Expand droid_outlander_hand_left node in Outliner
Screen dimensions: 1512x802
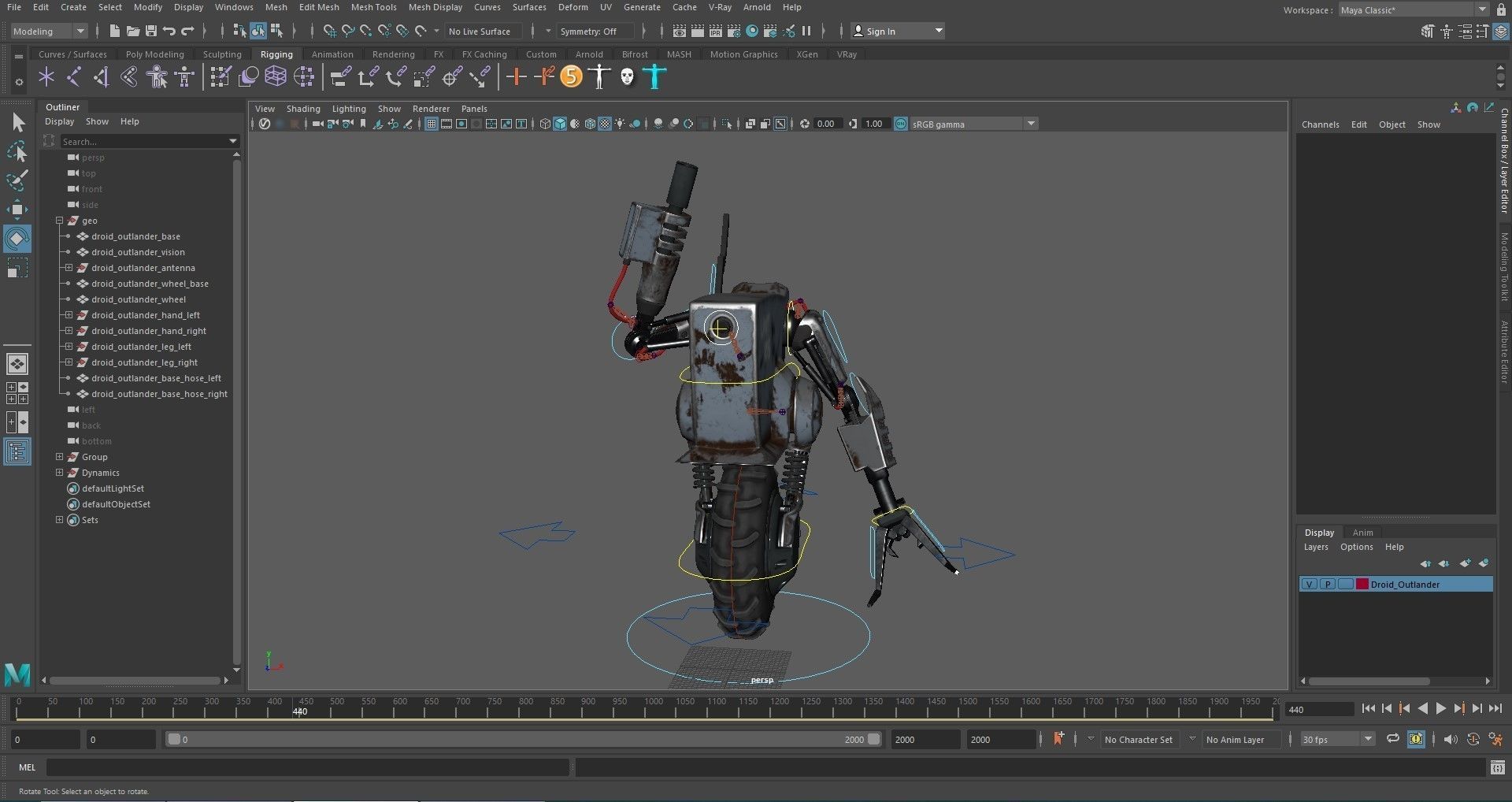[69, 315]
